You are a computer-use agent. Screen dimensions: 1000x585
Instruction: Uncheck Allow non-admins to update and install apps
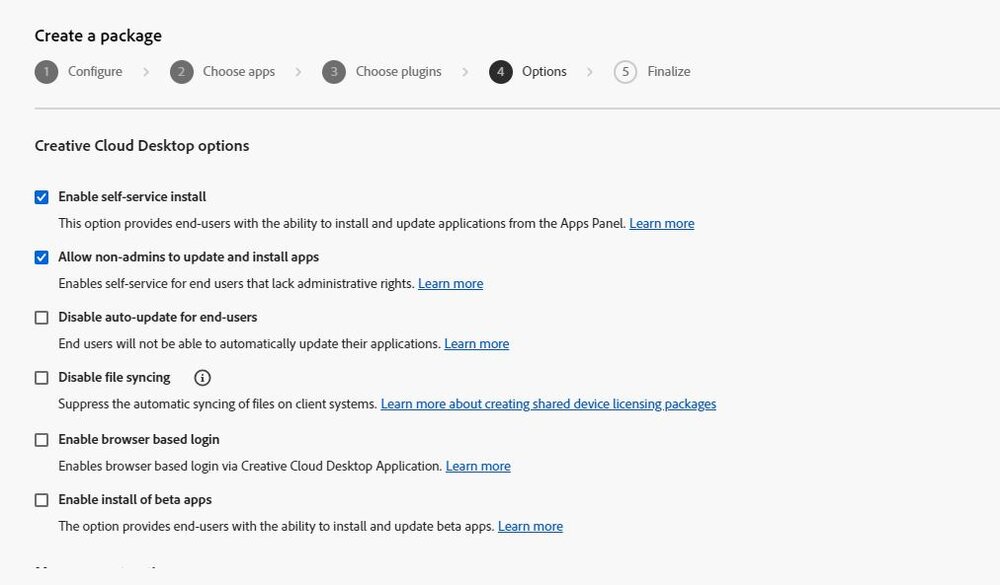tap(41, 257)
